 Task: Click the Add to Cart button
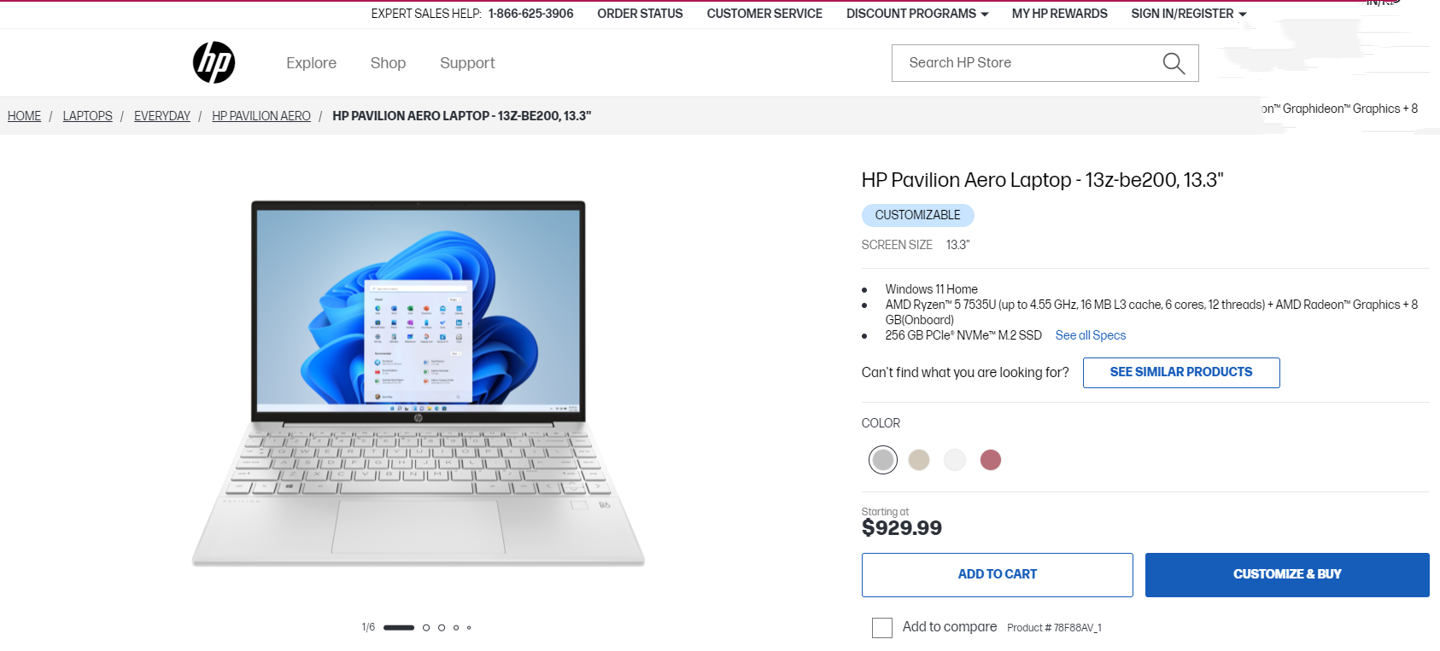[x=997, y=575]
